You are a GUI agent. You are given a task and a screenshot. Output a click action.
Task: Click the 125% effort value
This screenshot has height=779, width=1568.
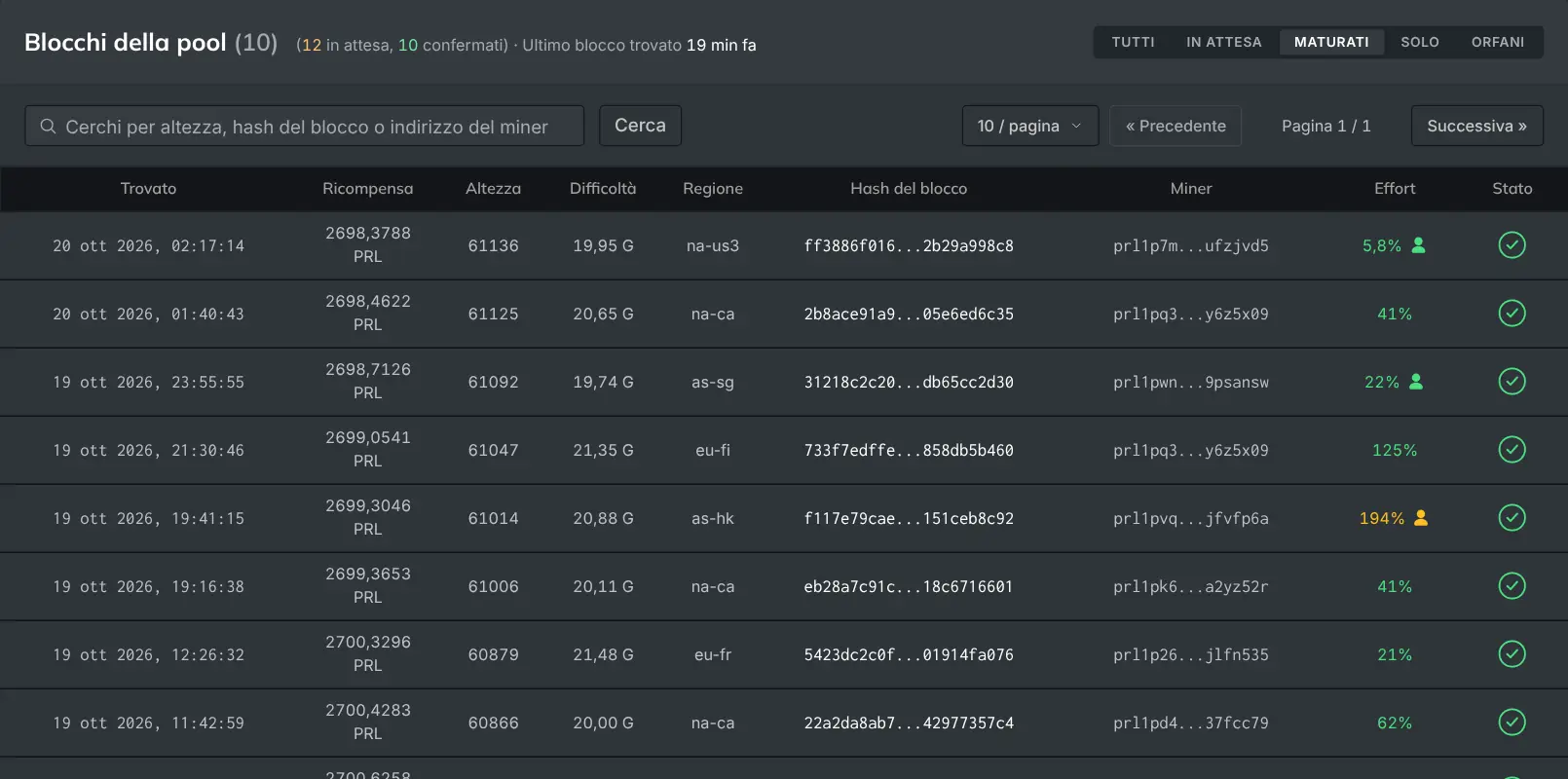(x=1395, y=450)
